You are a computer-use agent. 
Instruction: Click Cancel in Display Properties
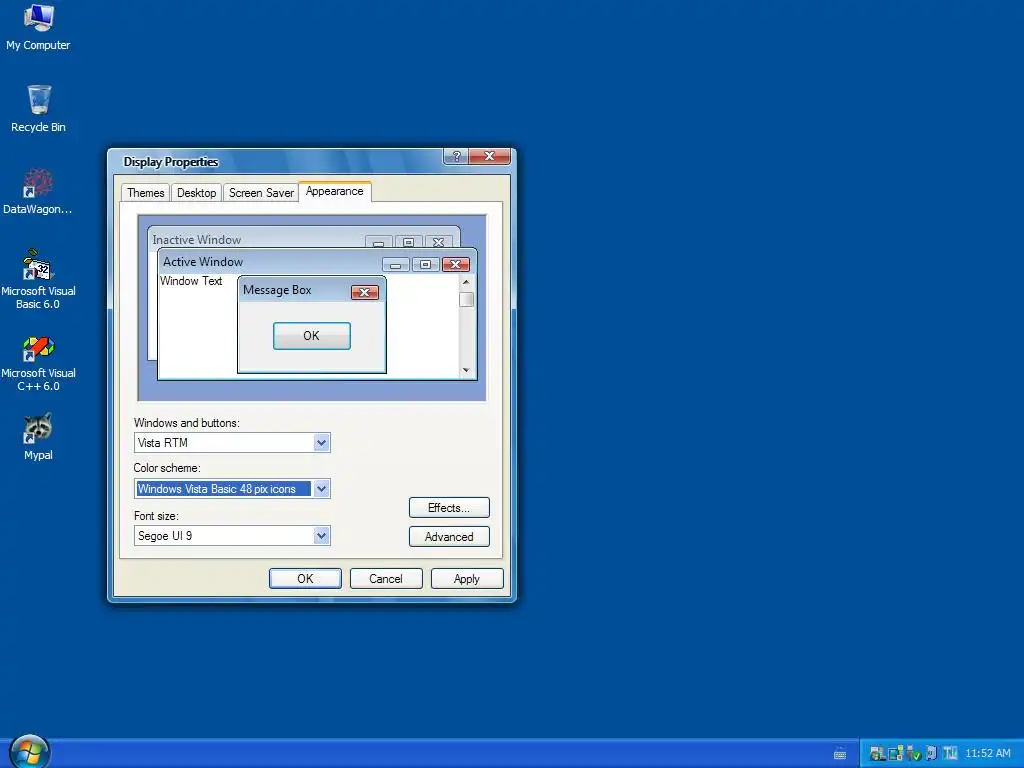(x=386, y=579)
